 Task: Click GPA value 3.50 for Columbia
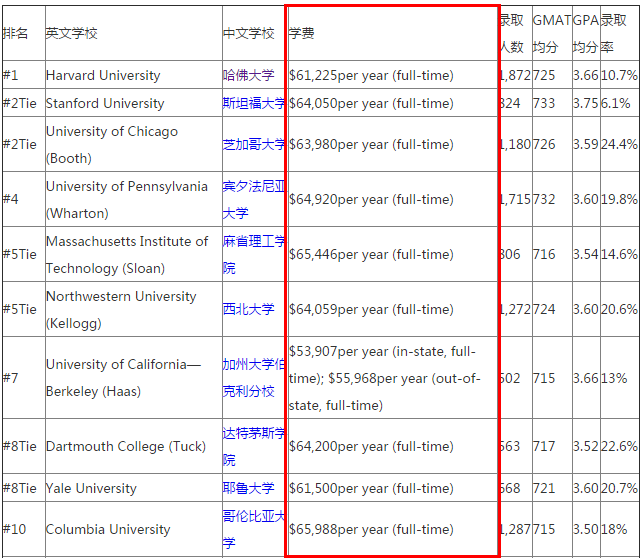(586, 529)
